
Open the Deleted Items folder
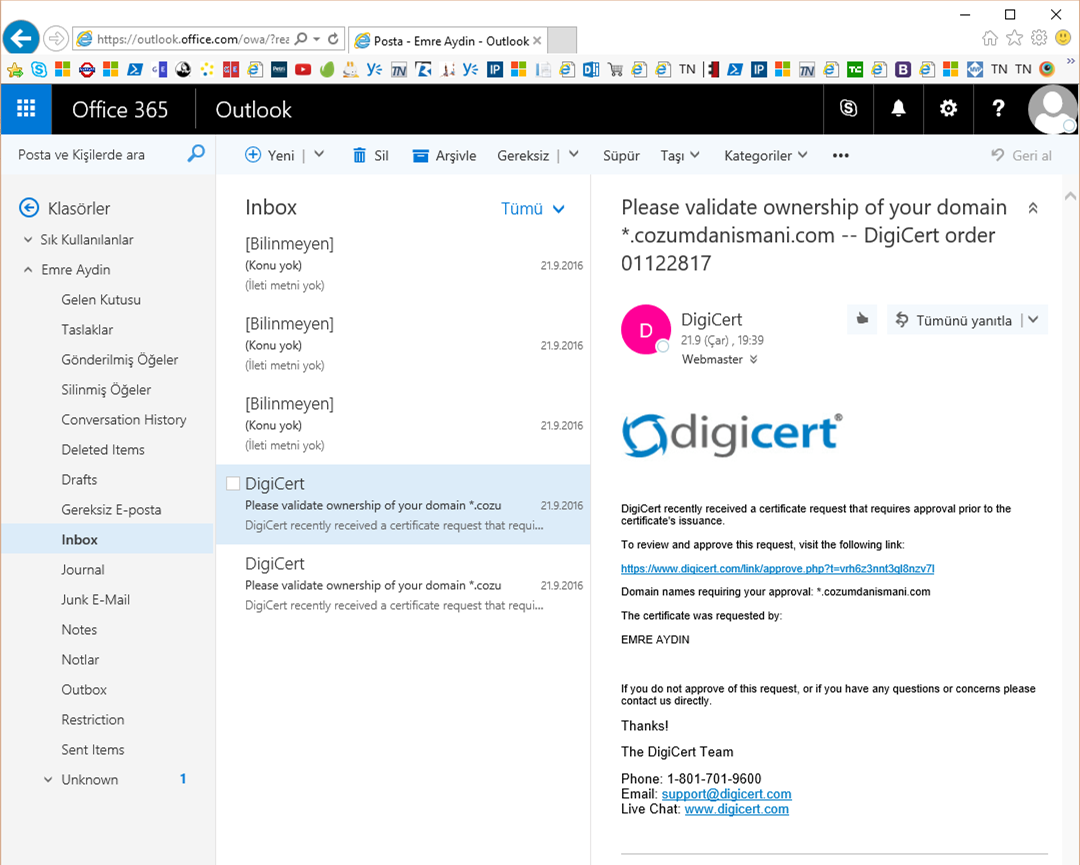[103, 450]
